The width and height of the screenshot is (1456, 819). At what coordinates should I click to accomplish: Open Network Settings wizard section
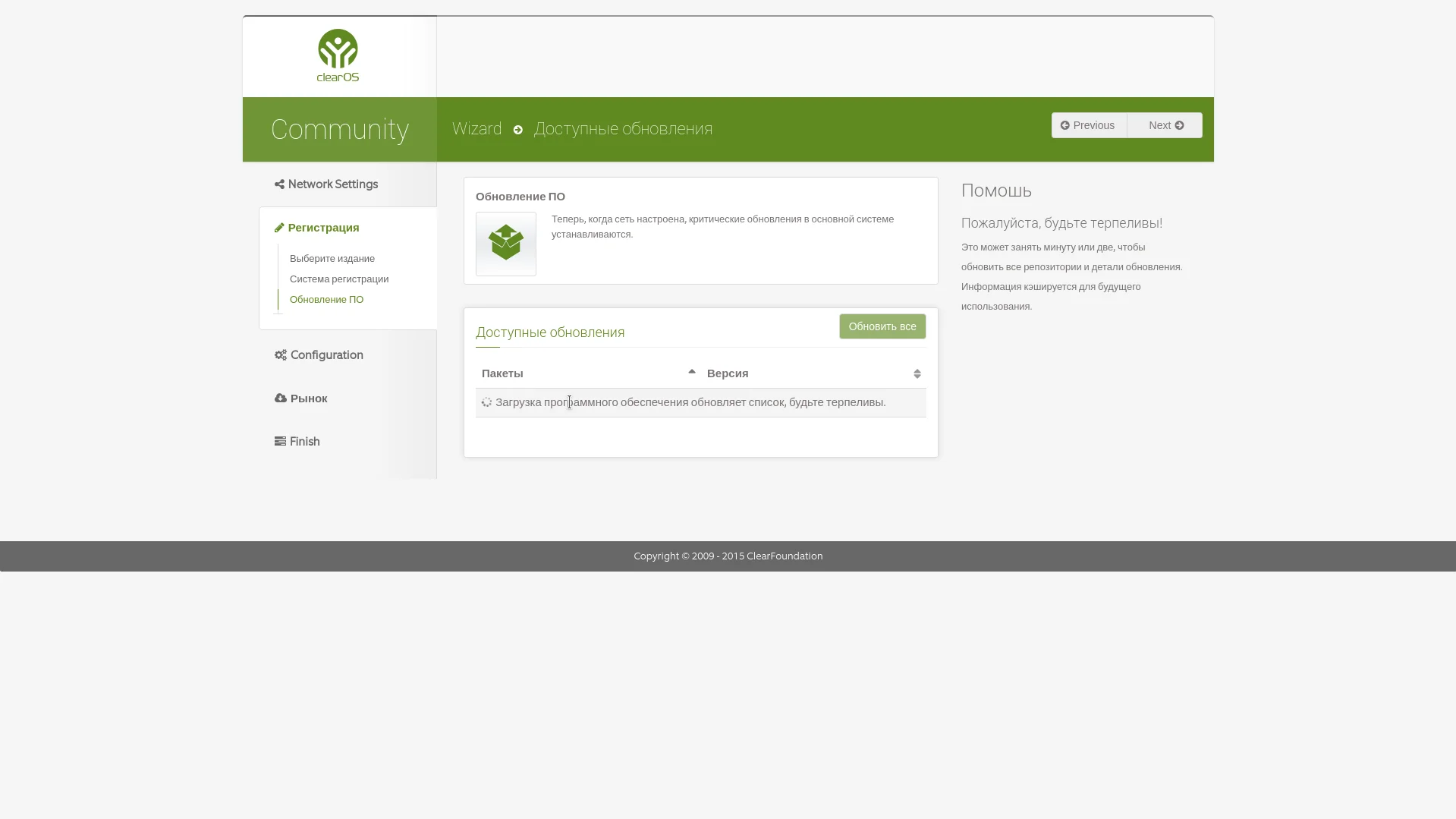326,184
